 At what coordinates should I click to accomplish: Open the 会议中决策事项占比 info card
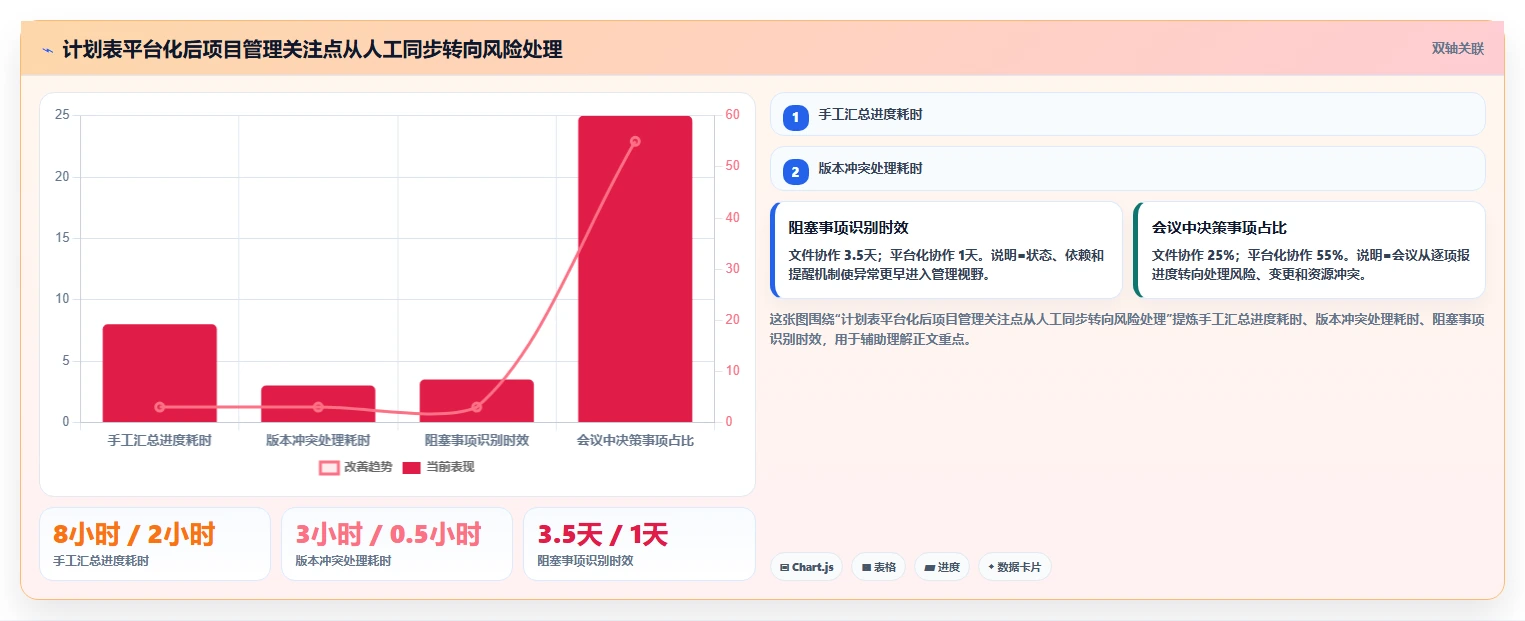pos(1309,250)
